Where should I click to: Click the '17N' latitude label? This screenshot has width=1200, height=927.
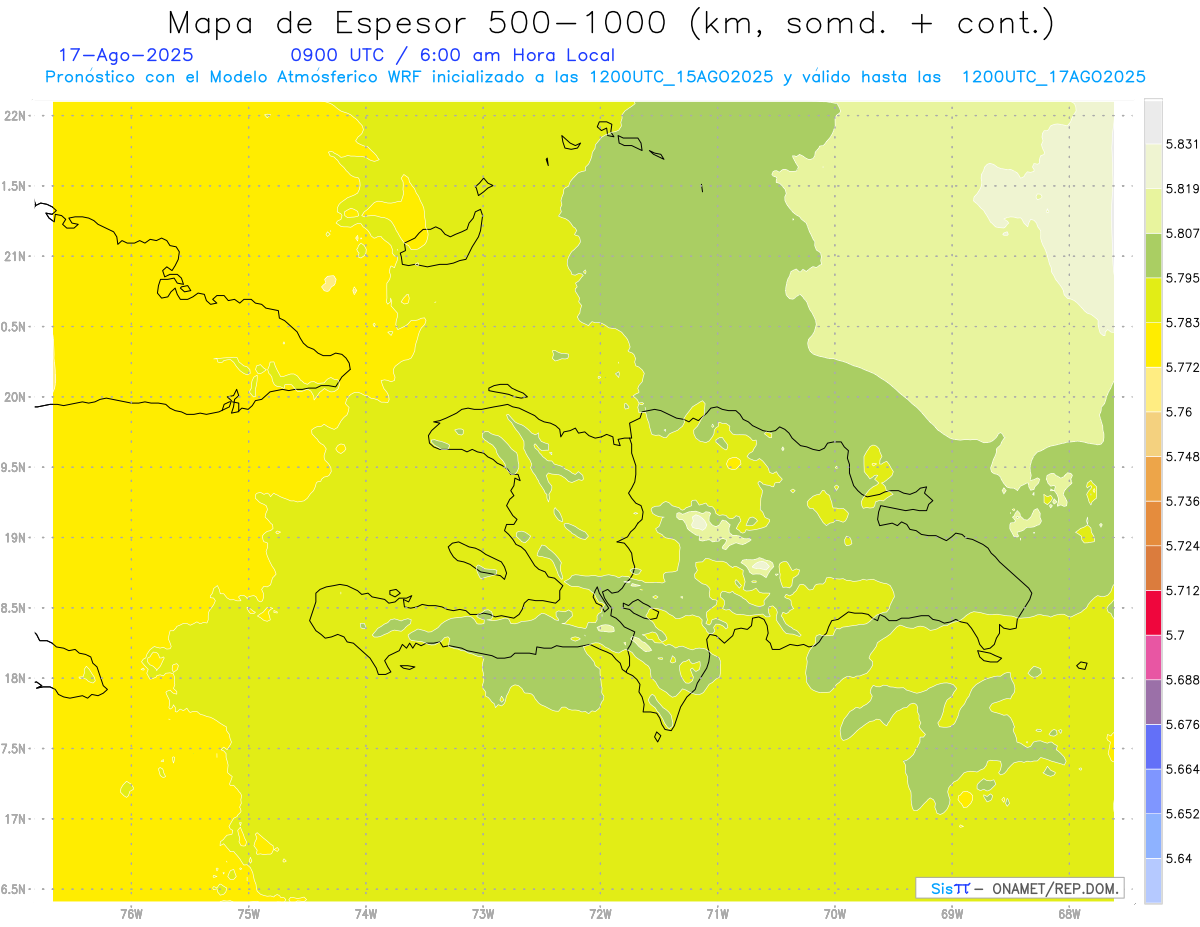coord(15,819)
